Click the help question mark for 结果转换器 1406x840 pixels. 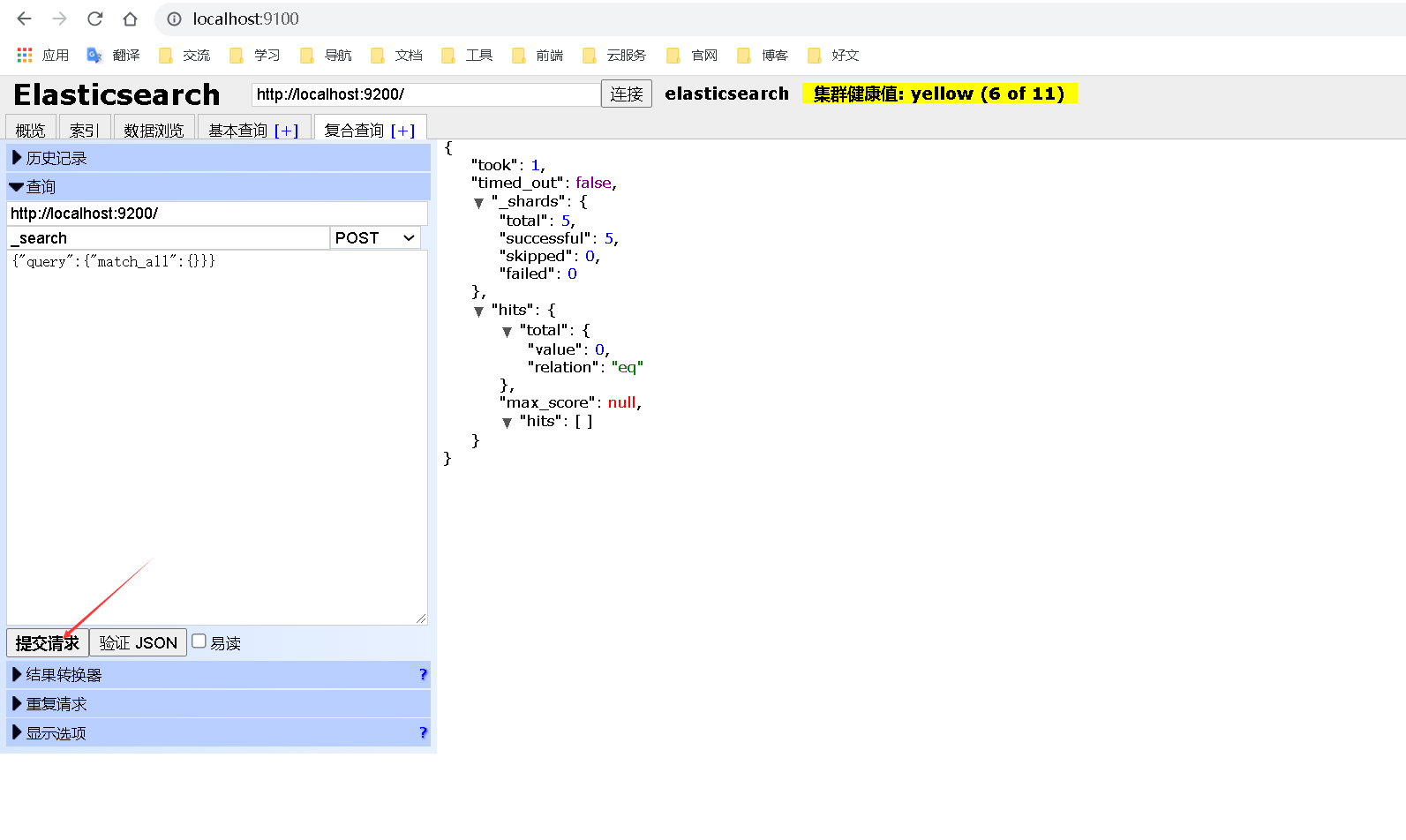423,674
